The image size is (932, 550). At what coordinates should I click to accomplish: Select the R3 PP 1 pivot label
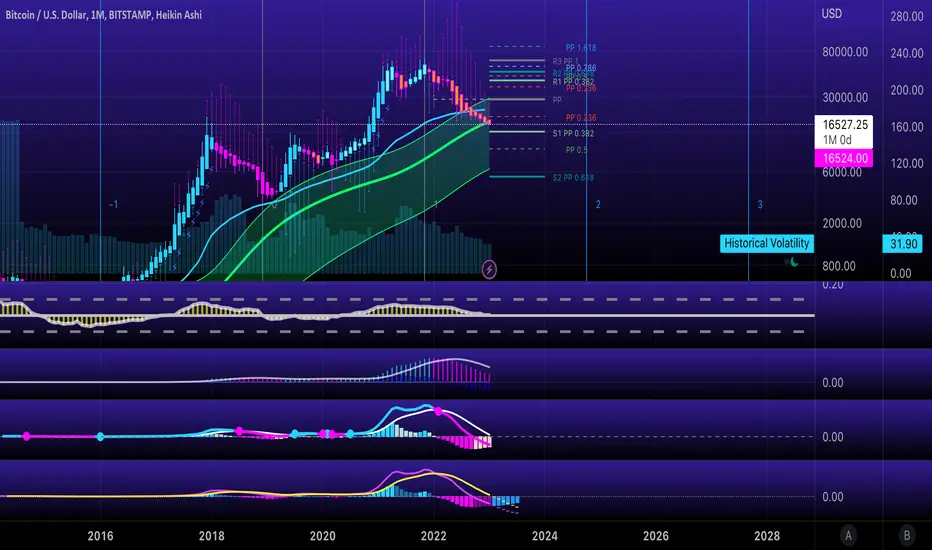click(565, 61)
